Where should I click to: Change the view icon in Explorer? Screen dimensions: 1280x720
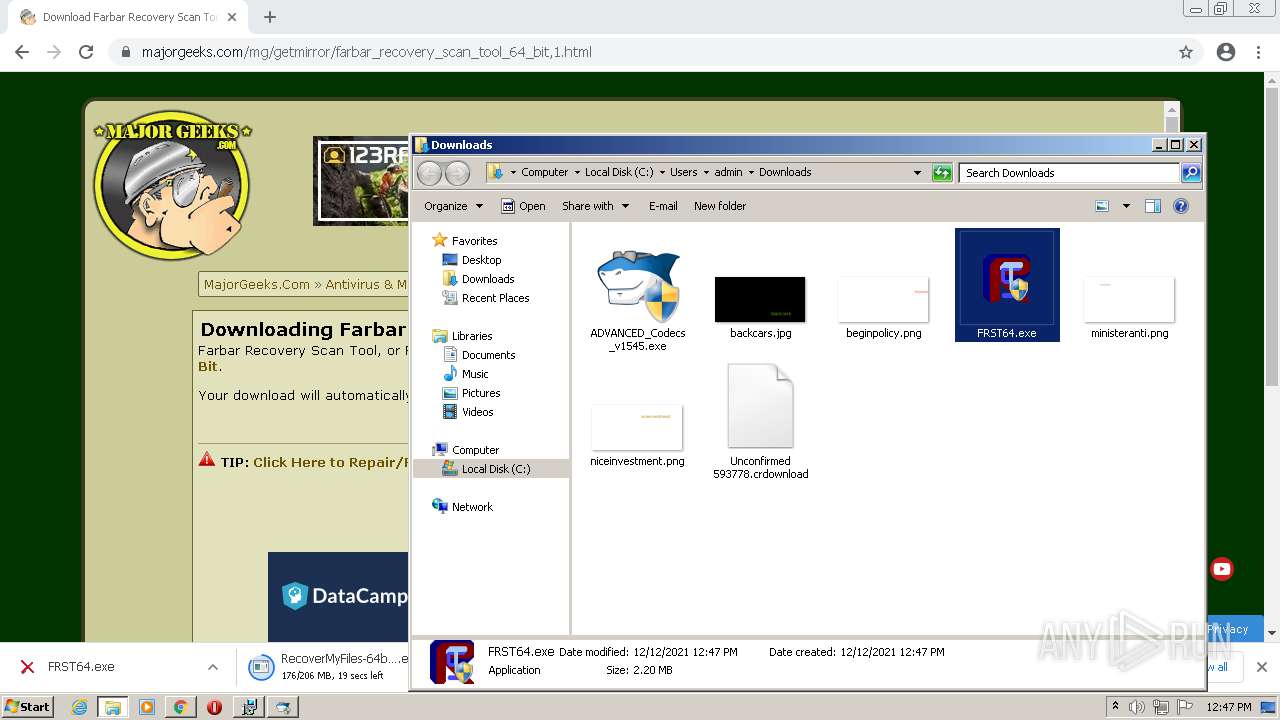coord(1102,206)
